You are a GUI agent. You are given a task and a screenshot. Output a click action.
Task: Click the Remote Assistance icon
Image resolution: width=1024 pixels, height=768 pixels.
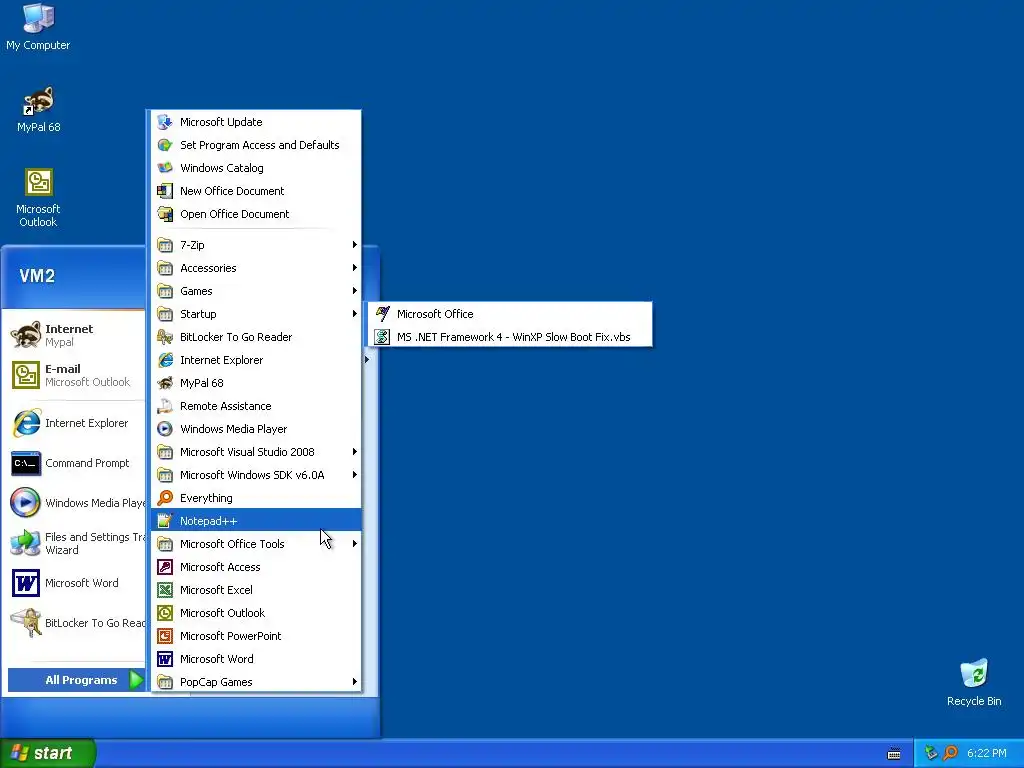165,406
